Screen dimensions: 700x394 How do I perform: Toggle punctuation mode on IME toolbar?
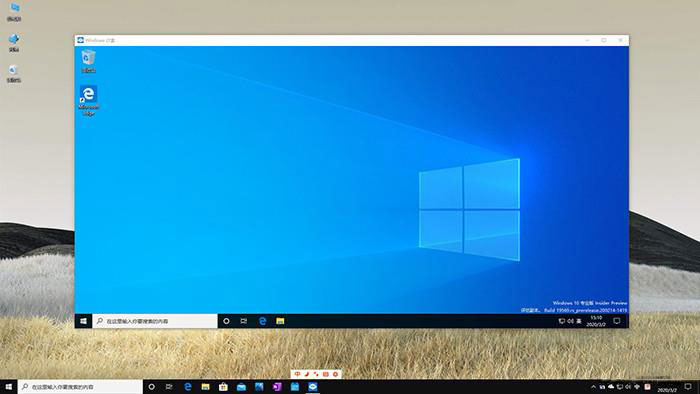[316, 374]
